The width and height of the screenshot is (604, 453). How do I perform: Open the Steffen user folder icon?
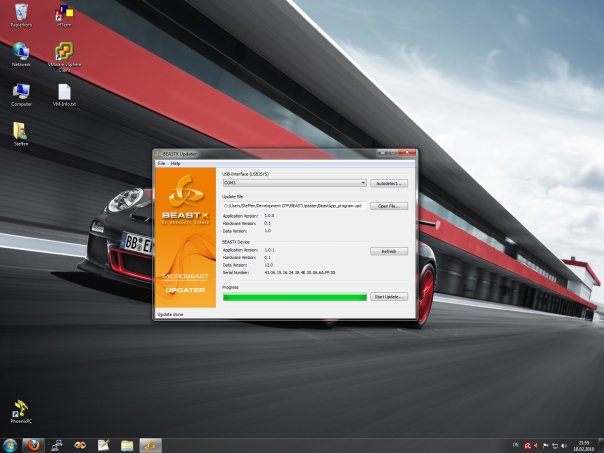(x=21, y=131)
